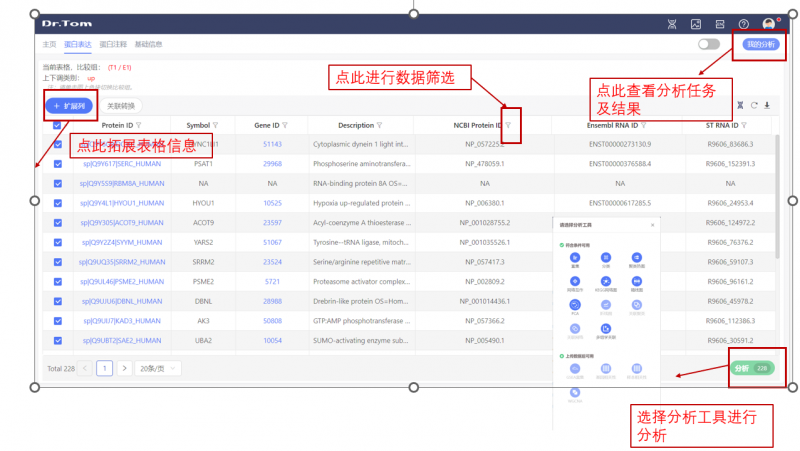Click the user avatar in the header

click(x=768, y=24)
